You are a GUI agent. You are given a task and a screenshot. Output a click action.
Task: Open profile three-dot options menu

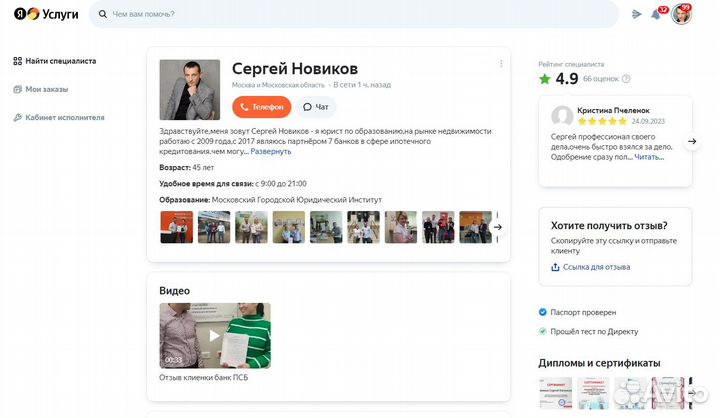tap(501, 64)
